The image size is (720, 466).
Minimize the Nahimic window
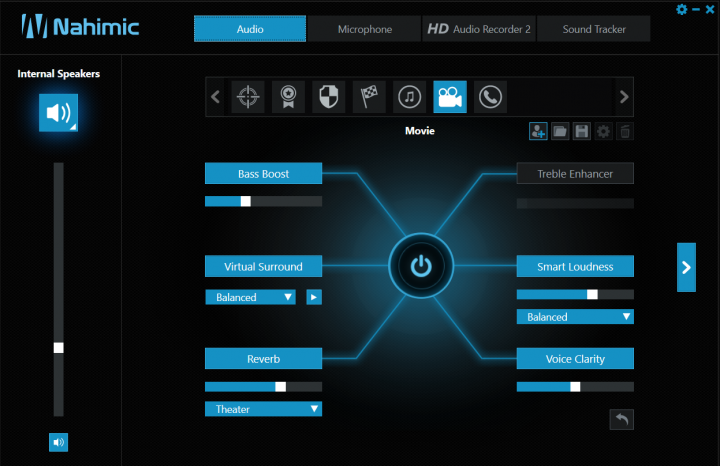pos(696,9)
